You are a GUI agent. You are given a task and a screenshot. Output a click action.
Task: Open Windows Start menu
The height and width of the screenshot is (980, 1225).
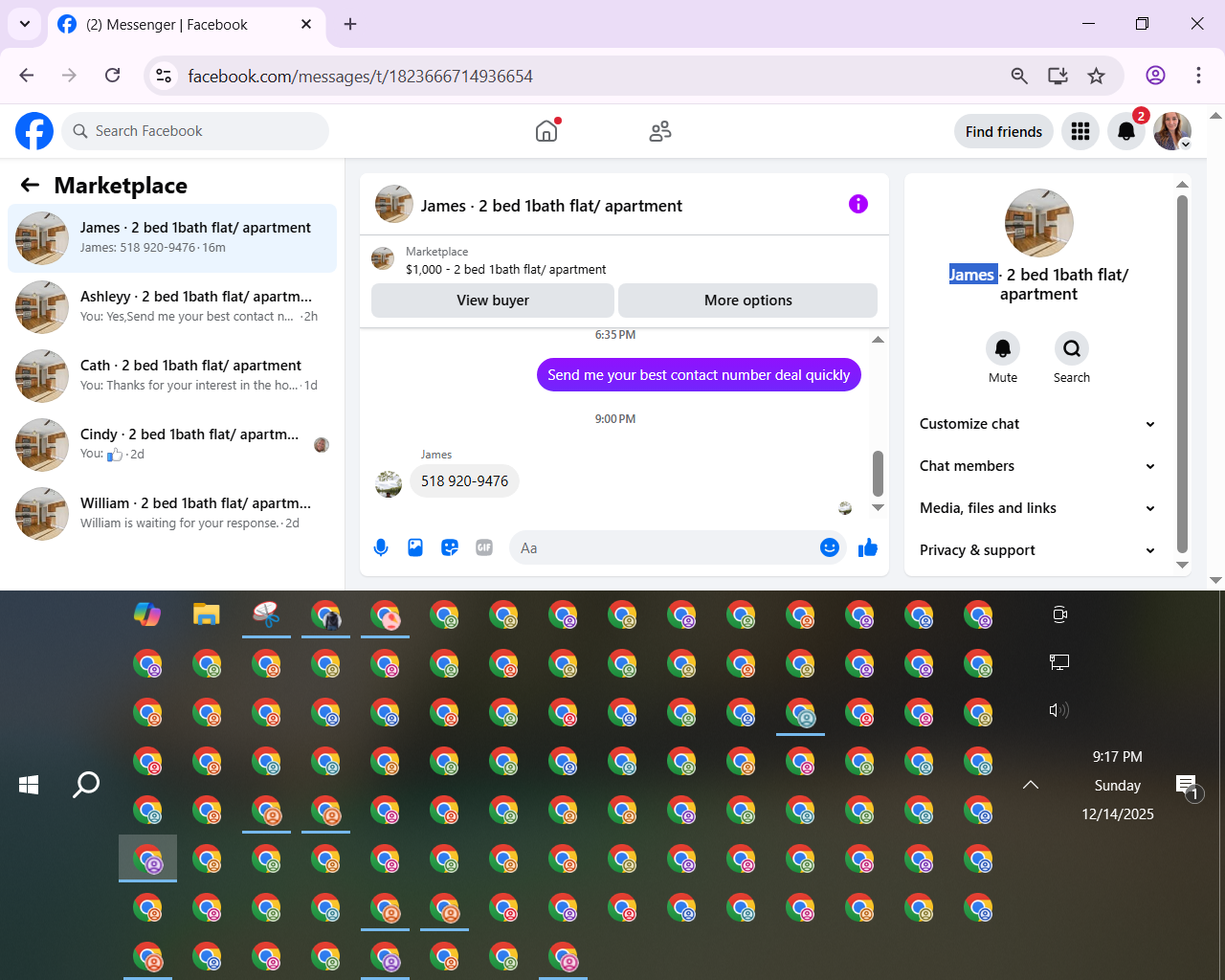click(29, 785)
